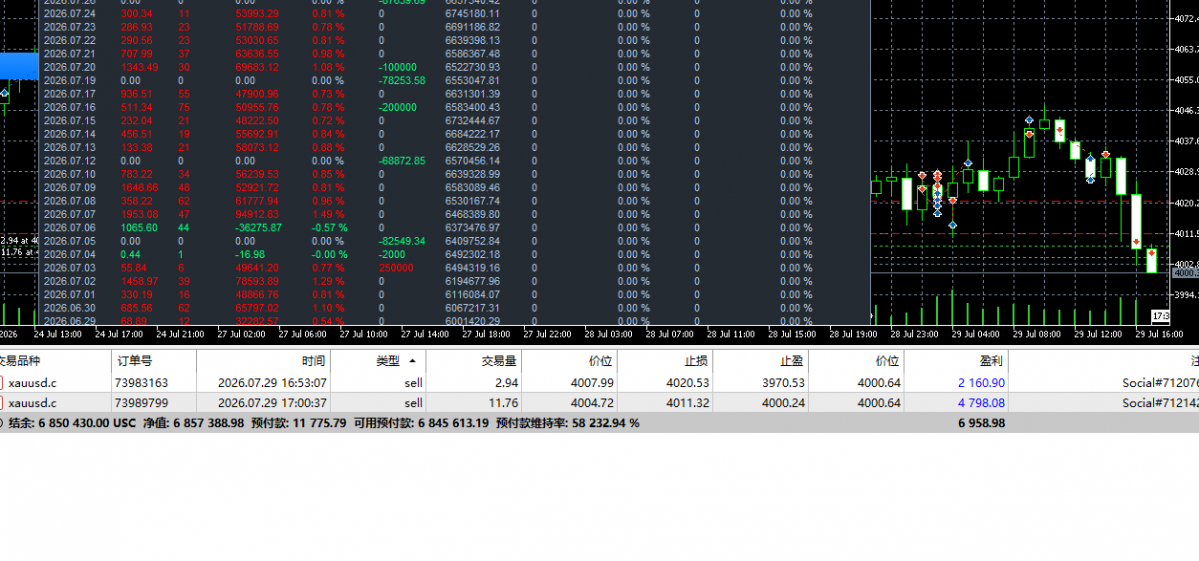The image size is (1199, 561).
Task: Click the open price 4004.72
Action: tap(593, 403)
